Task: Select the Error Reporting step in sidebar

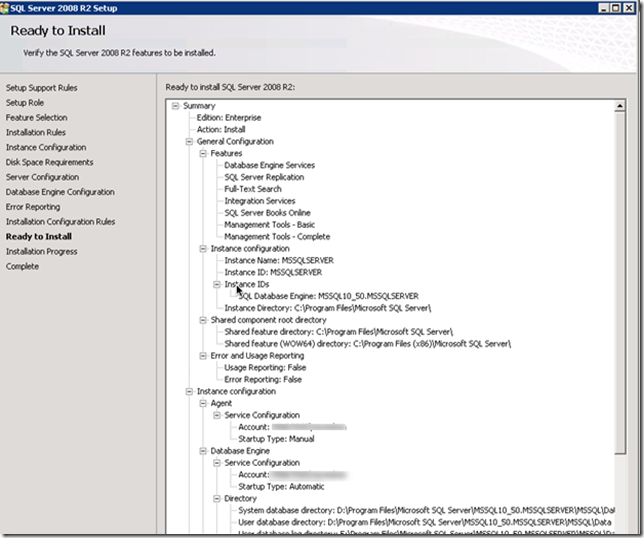Action: tap(33, 207)
